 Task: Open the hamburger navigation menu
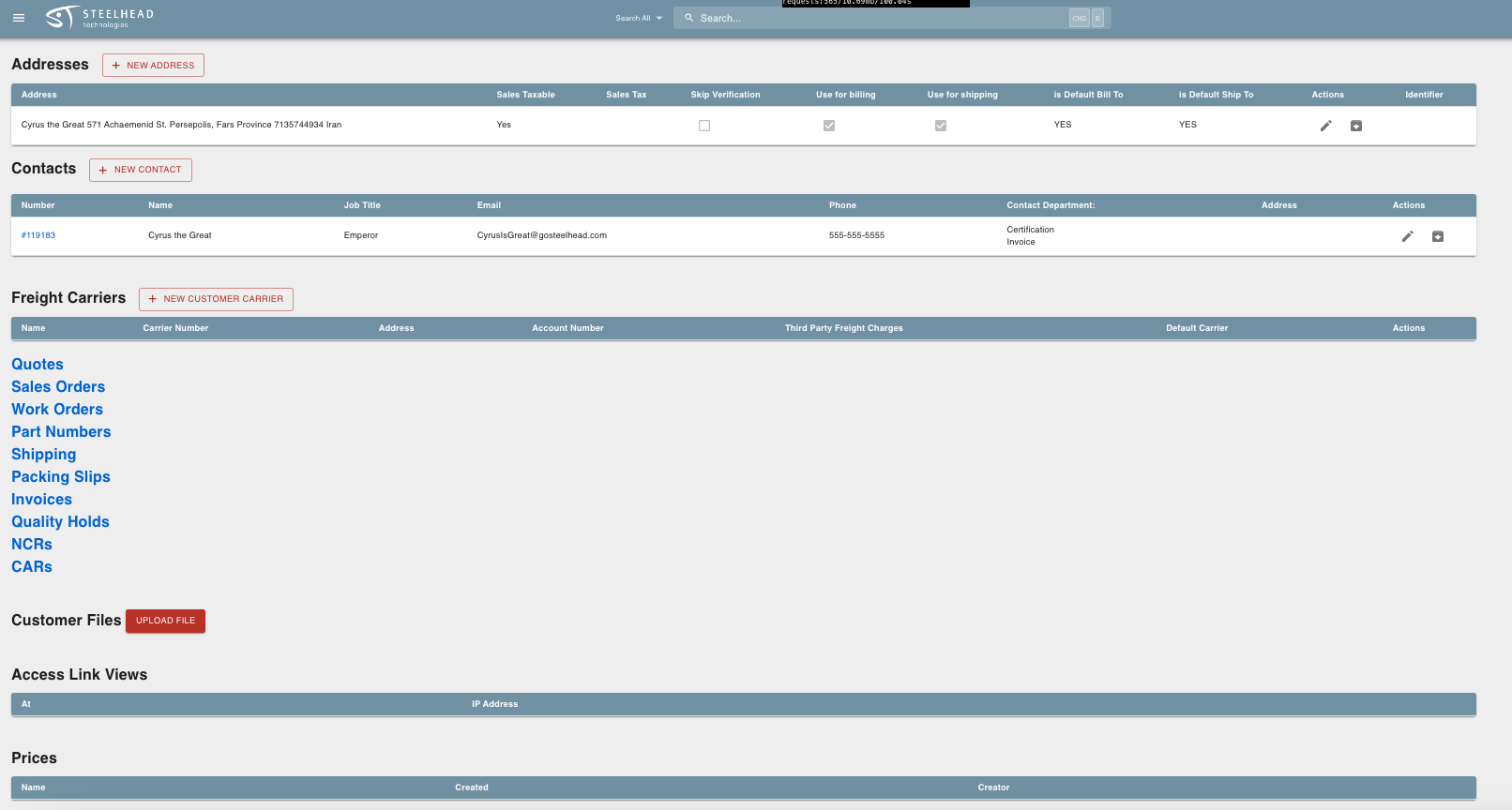[x=19, y=18]
